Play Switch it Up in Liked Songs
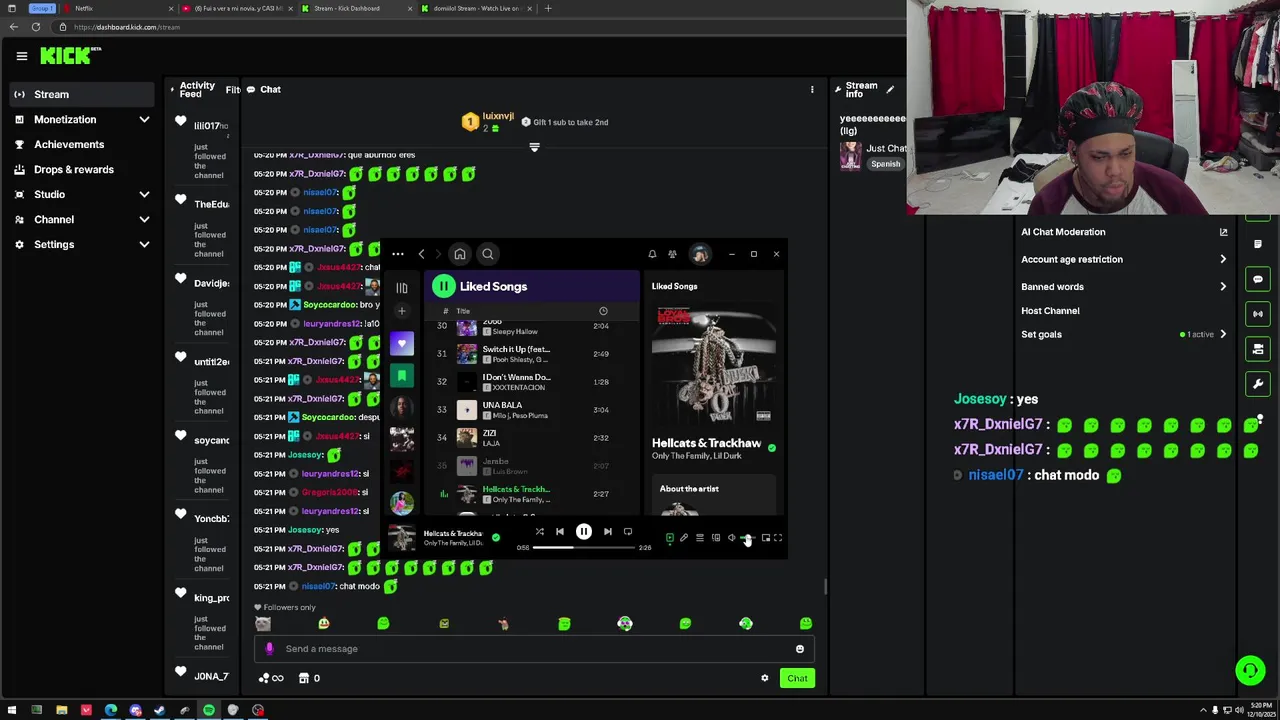 531,354
